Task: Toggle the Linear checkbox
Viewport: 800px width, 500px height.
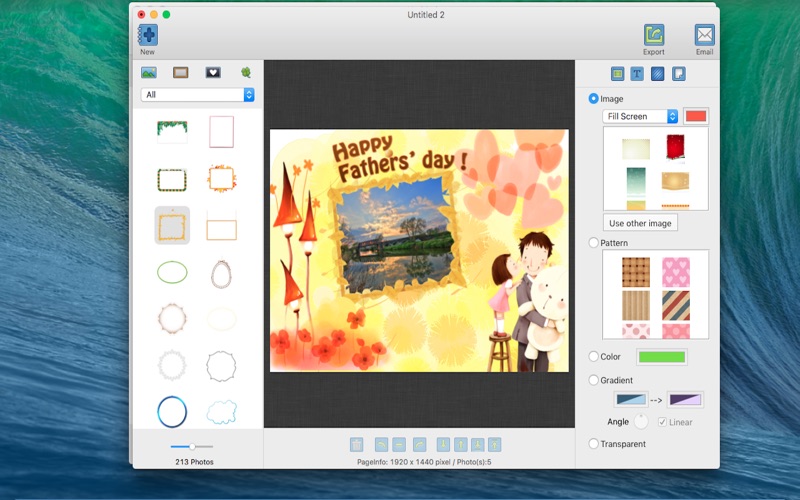Action: pyautogui.click(x=662, y=422)
